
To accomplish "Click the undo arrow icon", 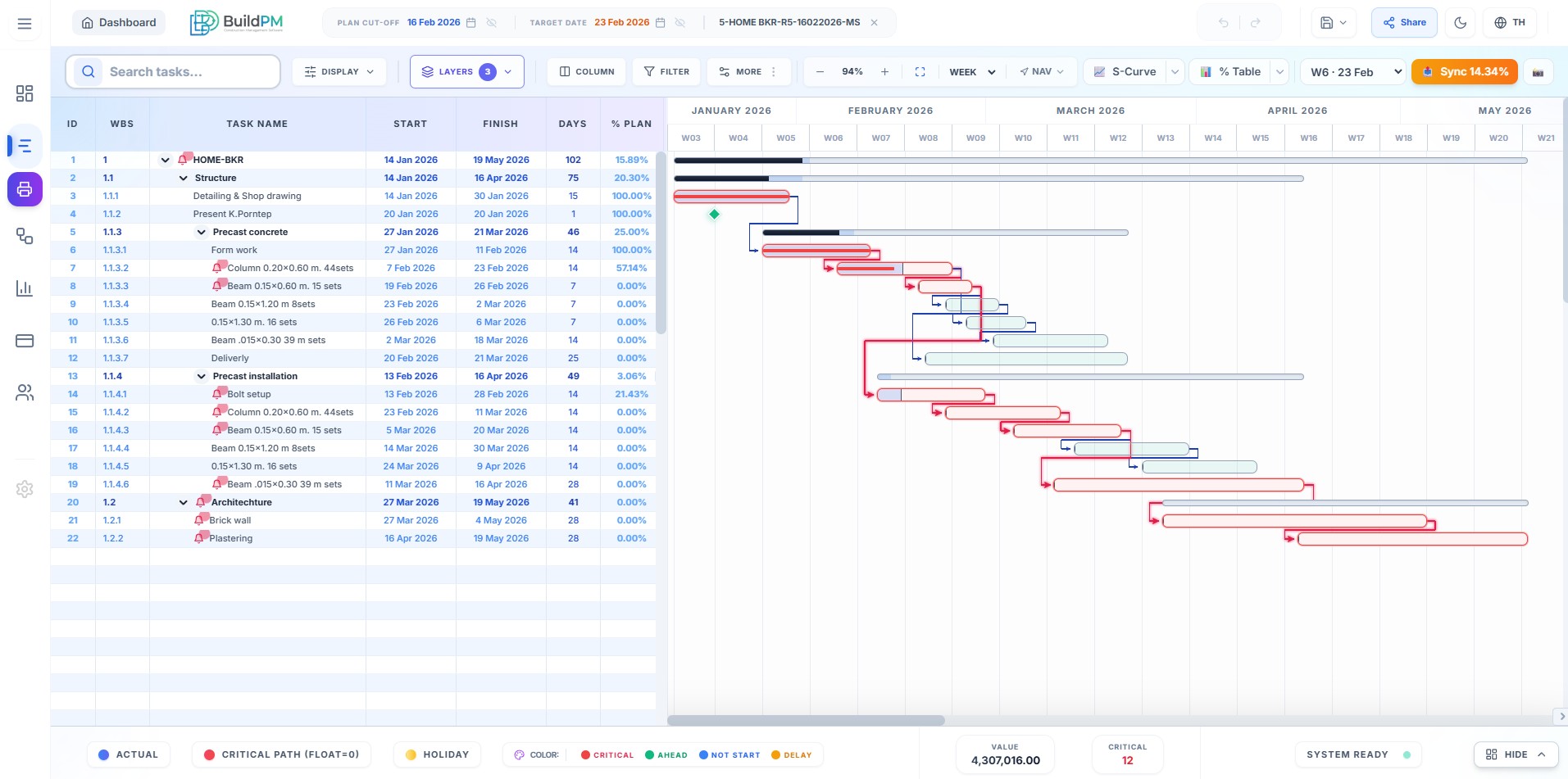I will [1223, 23].
